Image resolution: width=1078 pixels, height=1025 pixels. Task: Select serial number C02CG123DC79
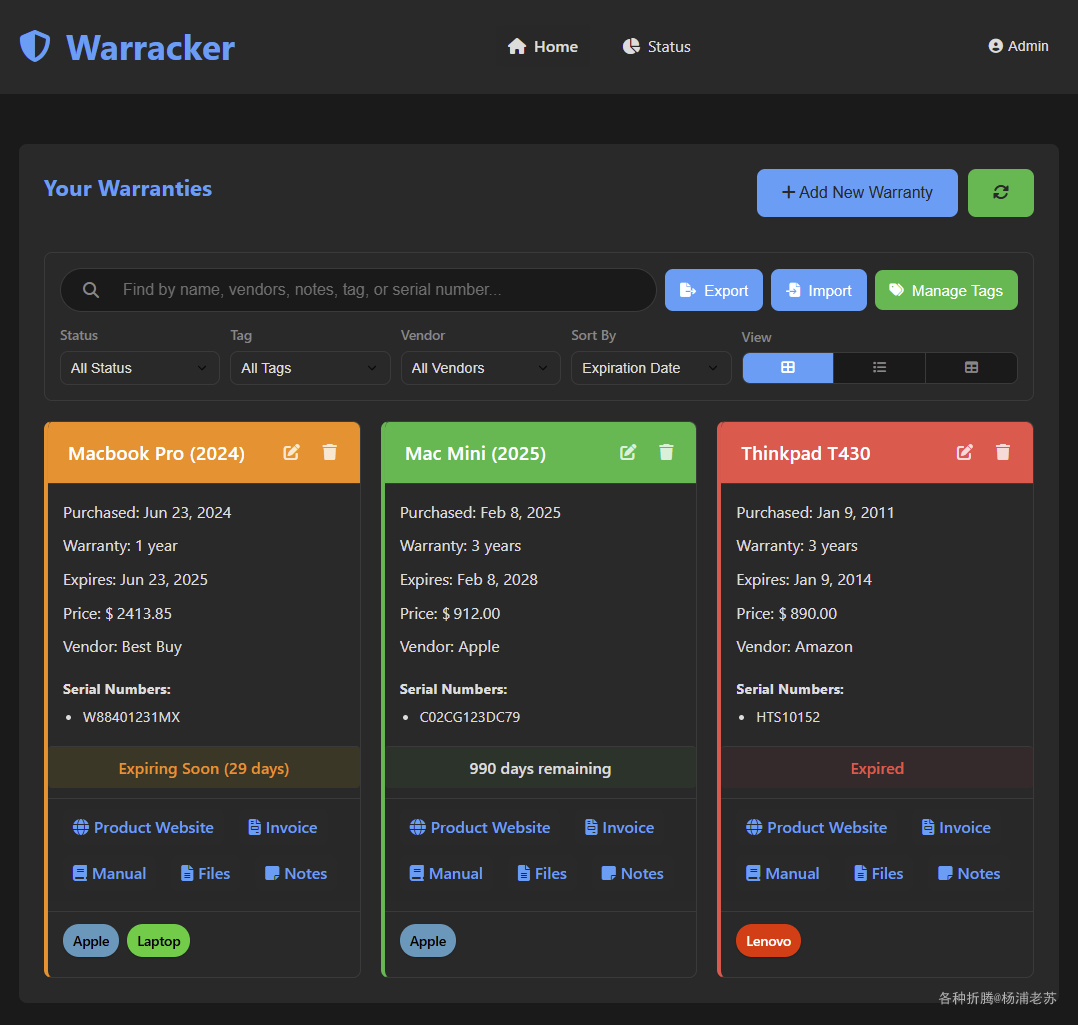(x=470, y=717)
